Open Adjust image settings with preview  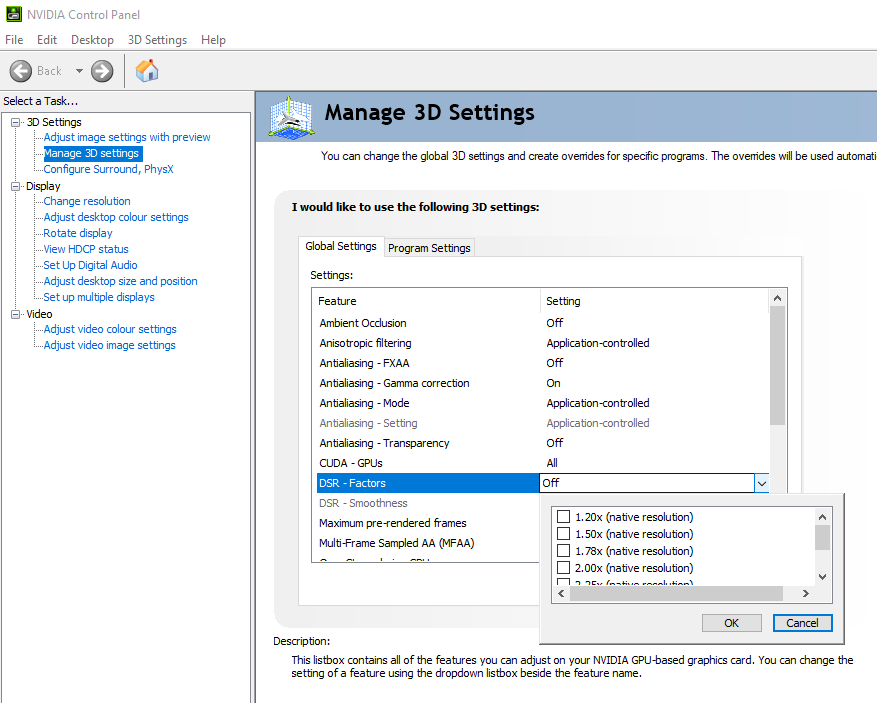pyautogui.click(x=127, y=137)
